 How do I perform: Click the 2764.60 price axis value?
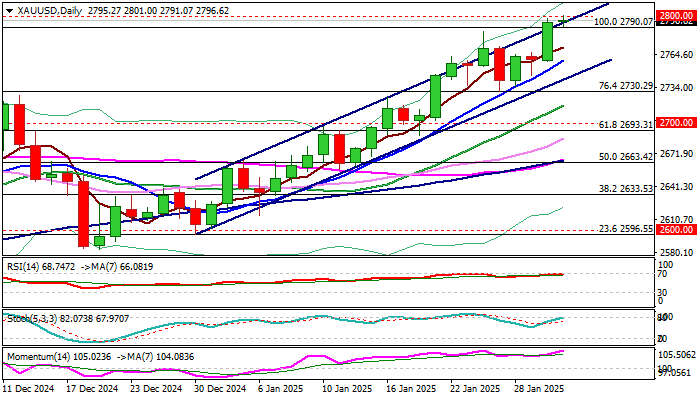677,54
